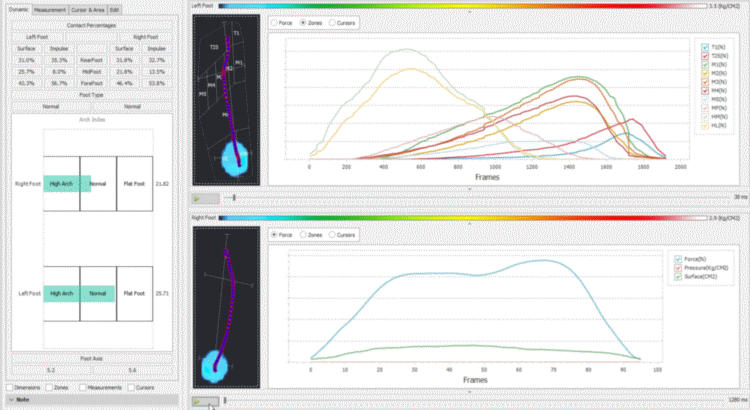Toggle Surface(CM2) curve checkbox
Screen dimensions: 750x410
(678, 277)
